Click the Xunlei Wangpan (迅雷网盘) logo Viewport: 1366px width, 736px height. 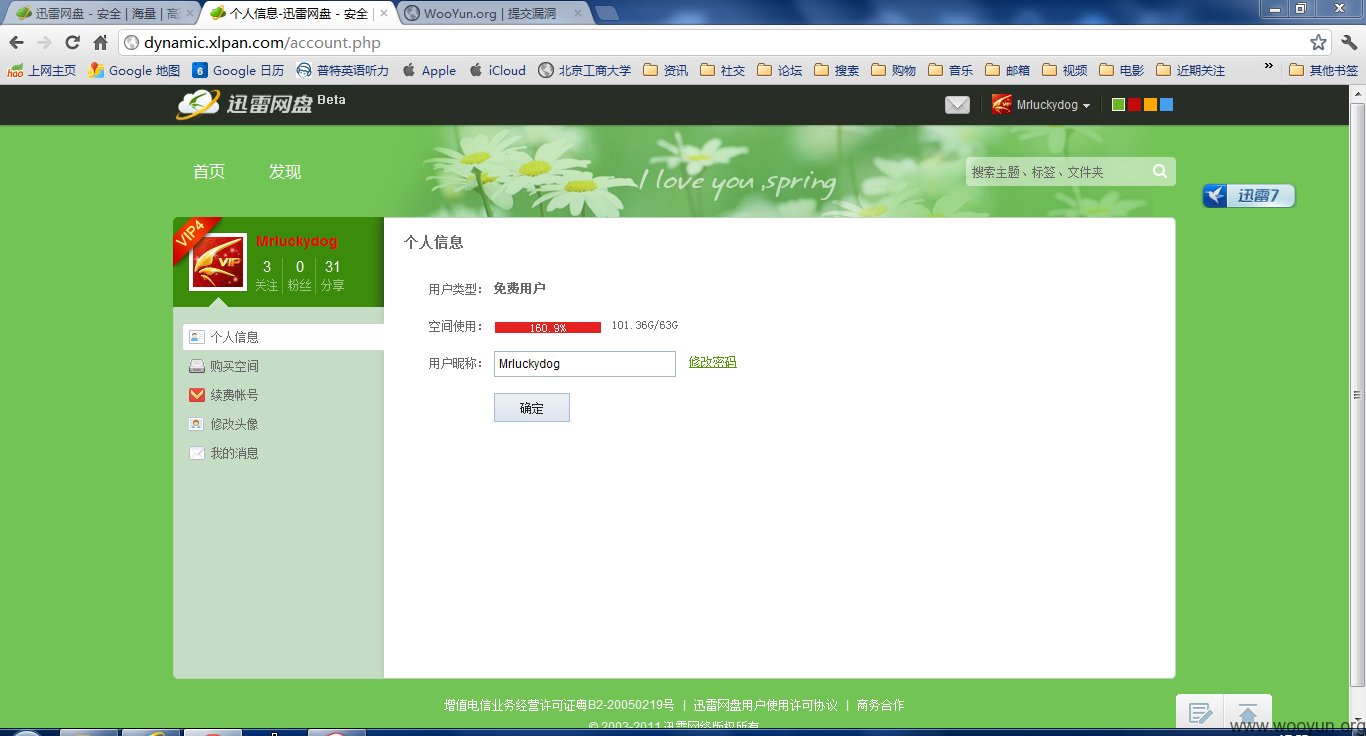tap(261, 103)
